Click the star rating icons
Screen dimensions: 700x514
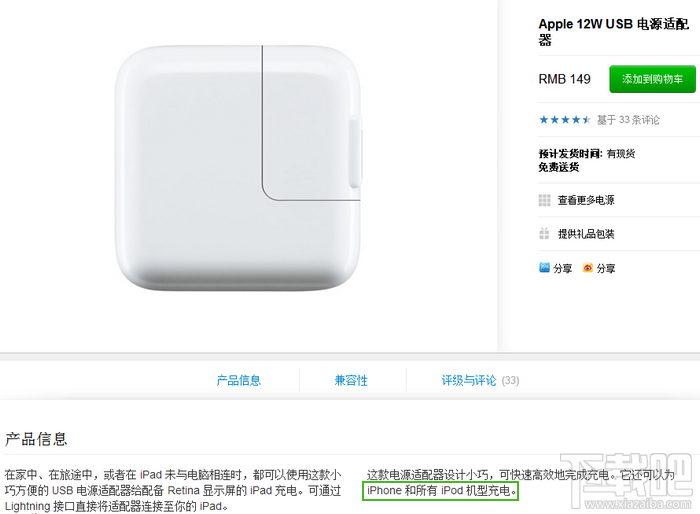tap(565, 120)
